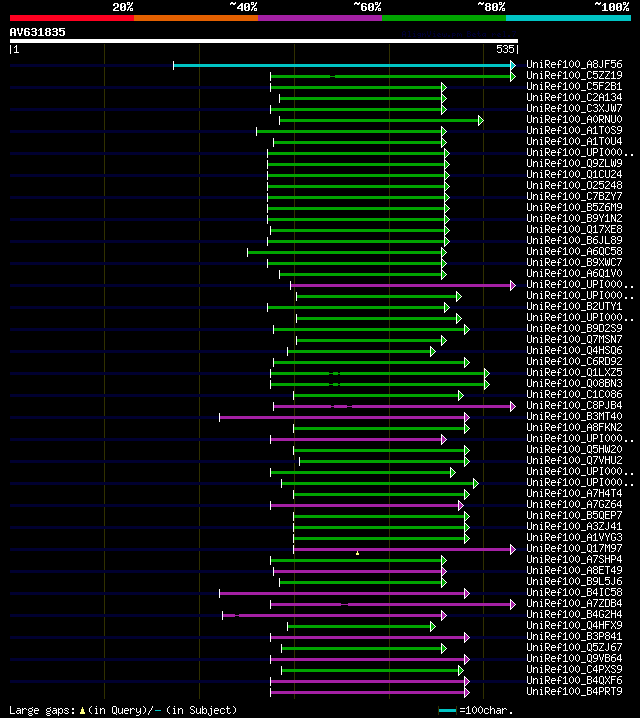Open hit UniRef100_C3XJW7
This screenshot has height=718, width=640.
pos(574,108)
